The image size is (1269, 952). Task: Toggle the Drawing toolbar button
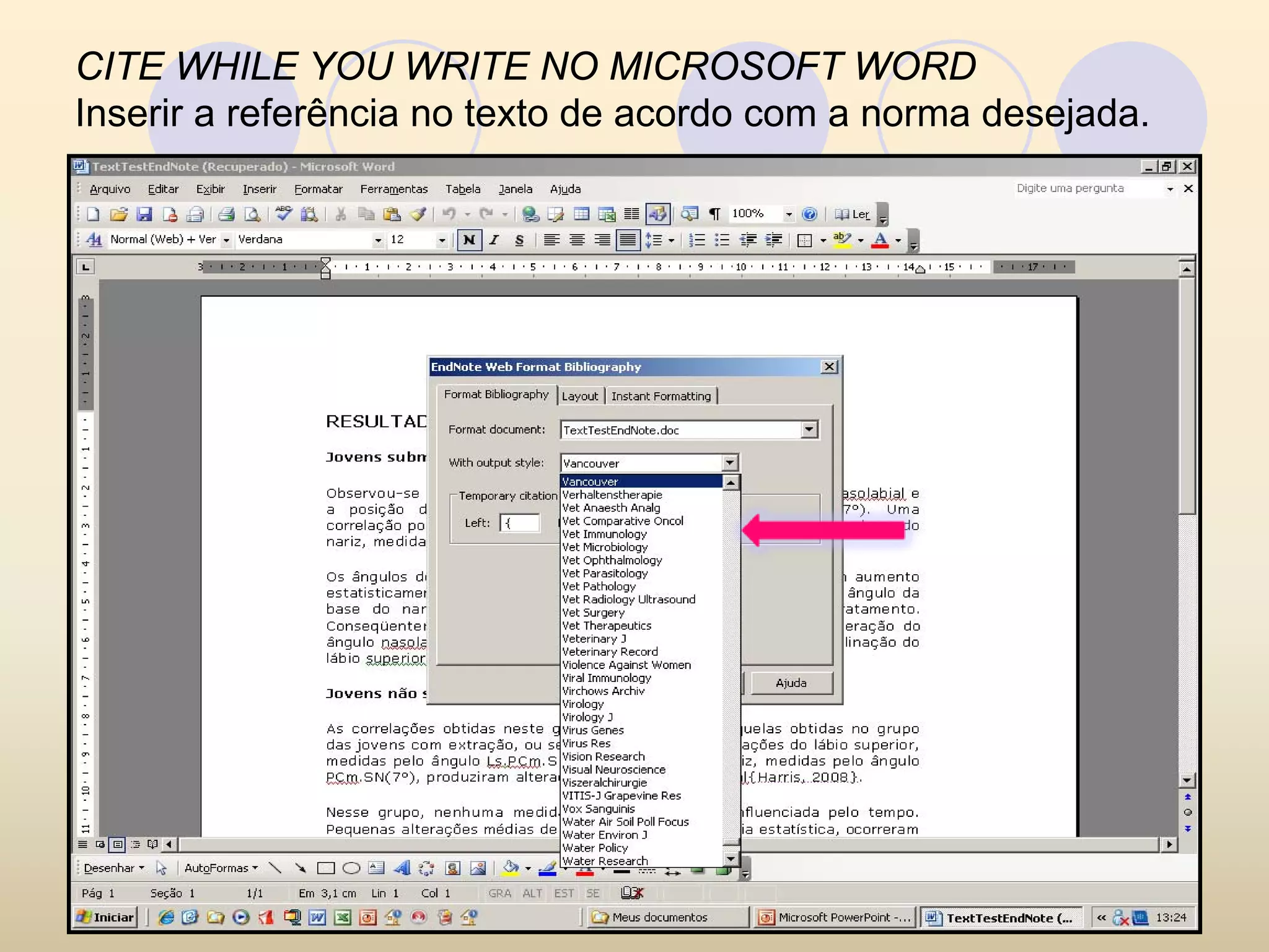point(657,214)
